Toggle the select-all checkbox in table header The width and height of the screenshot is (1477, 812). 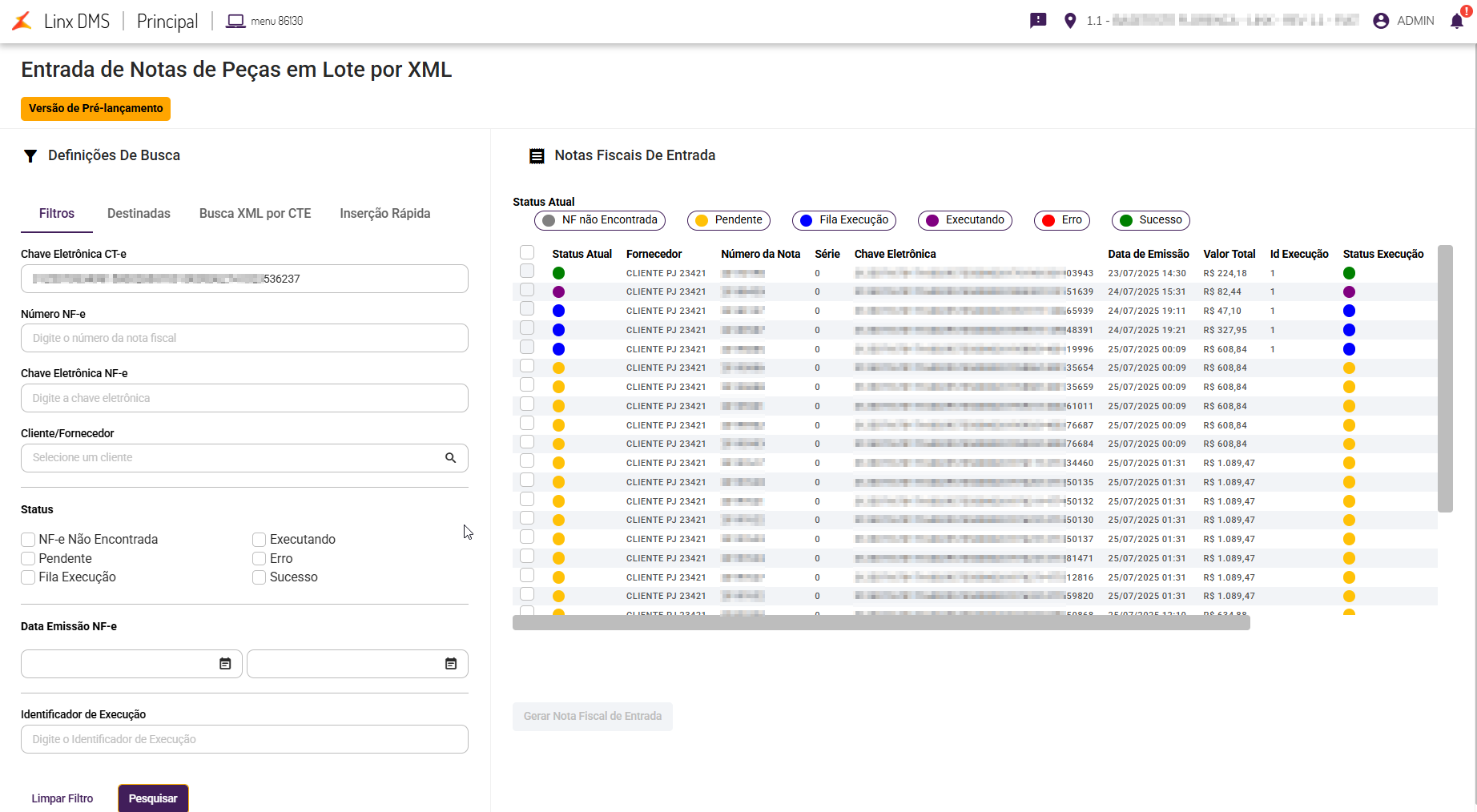pyautogui.click(x=527, y=252)
